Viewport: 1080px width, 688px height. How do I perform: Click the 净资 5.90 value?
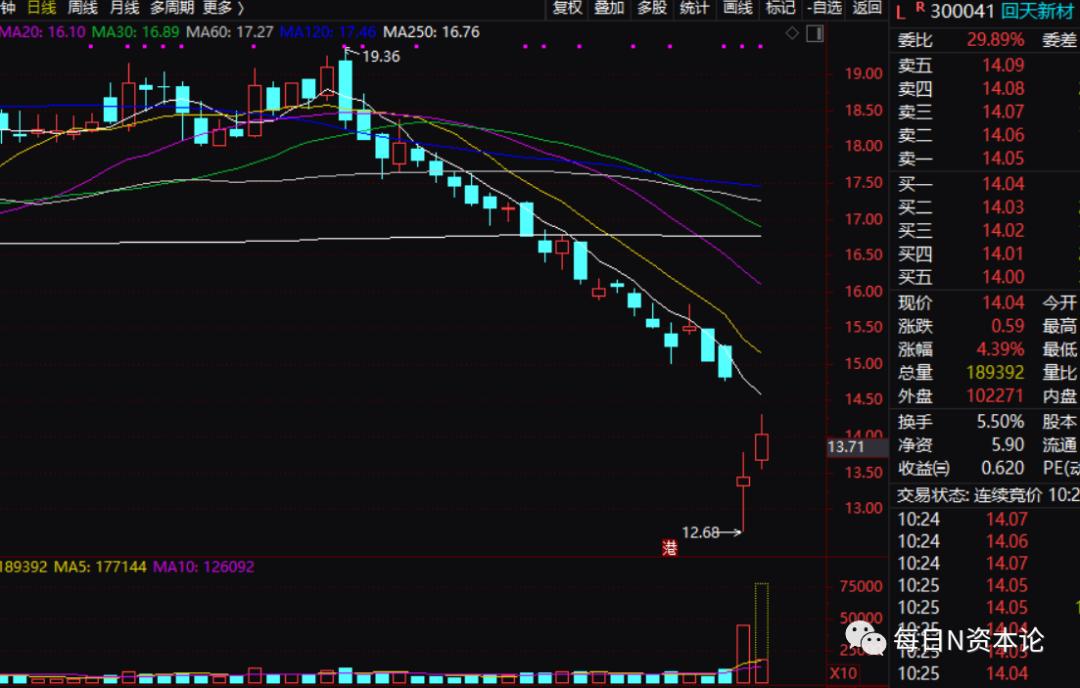(x=1008, y=445)
